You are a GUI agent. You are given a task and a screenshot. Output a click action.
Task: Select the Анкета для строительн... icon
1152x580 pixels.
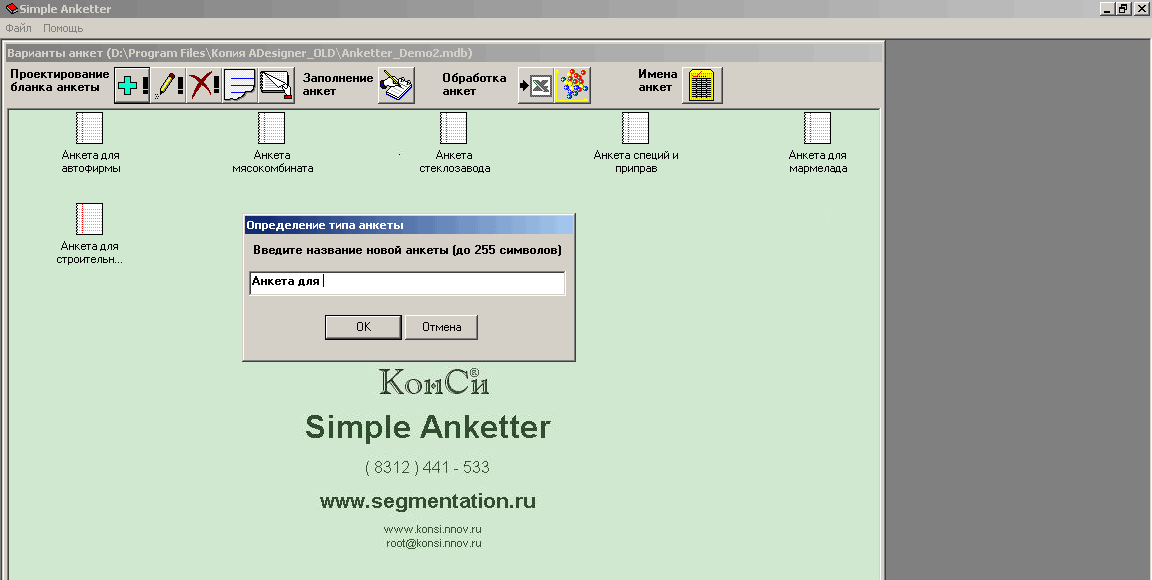coord(90,219)
